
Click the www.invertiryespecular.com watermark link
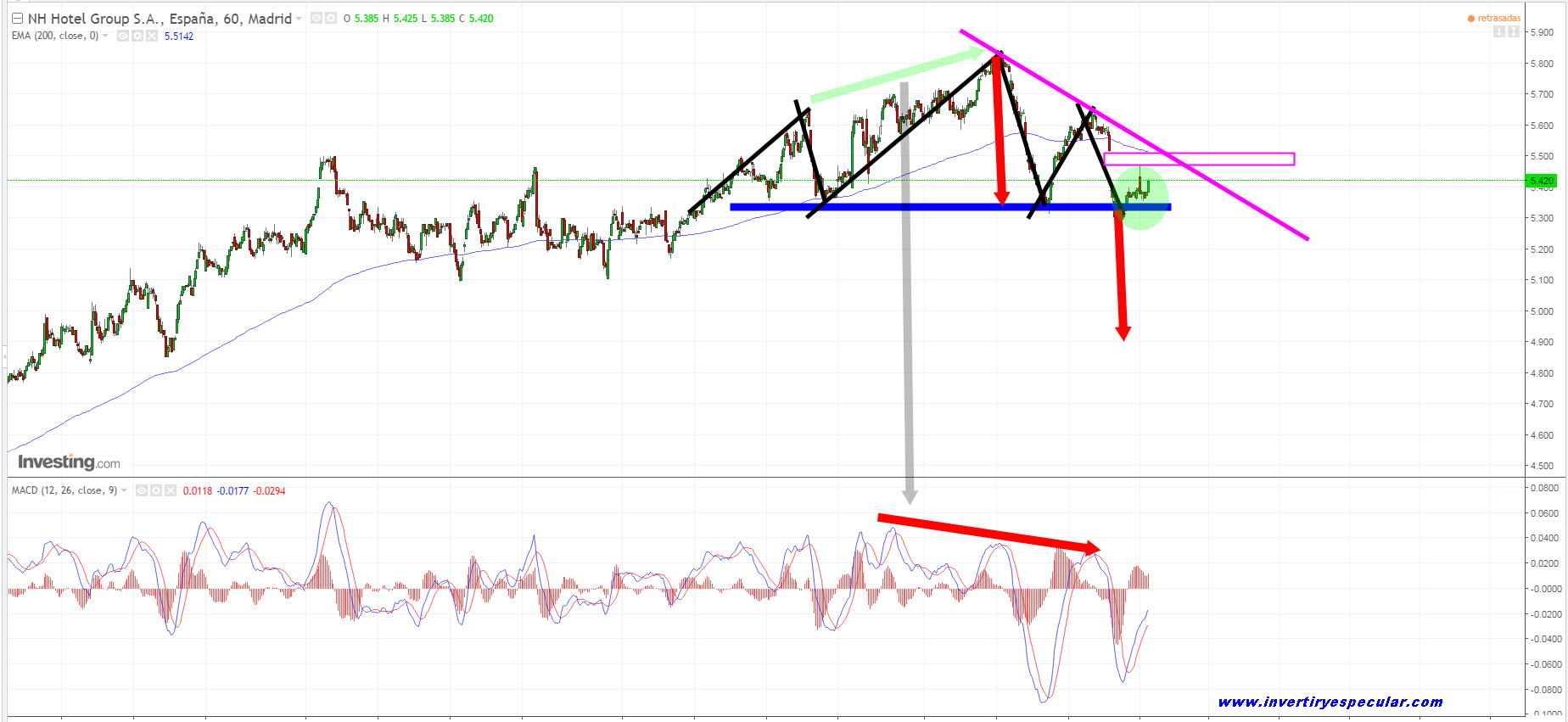(1330, 702)
